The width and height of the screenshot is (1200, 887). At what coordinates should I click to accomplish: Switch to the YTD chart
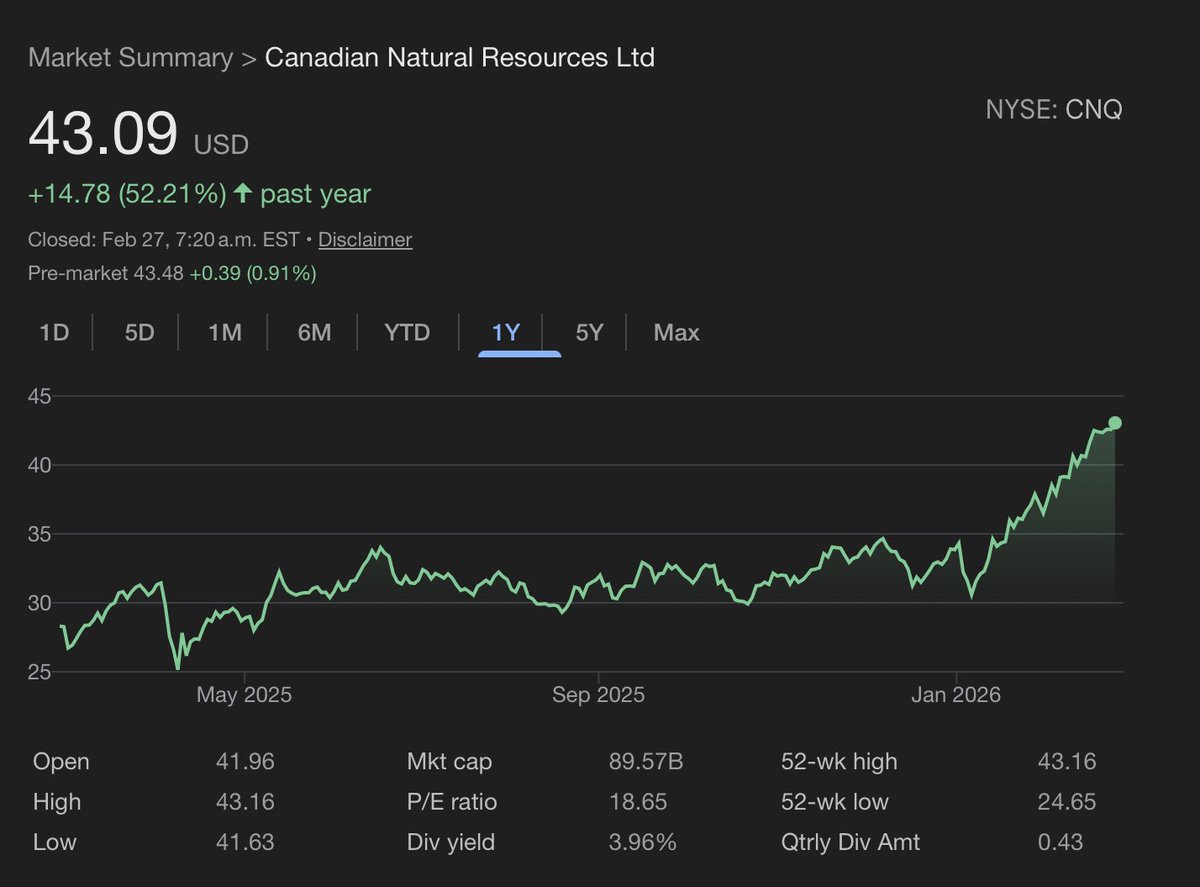[405, 332]
